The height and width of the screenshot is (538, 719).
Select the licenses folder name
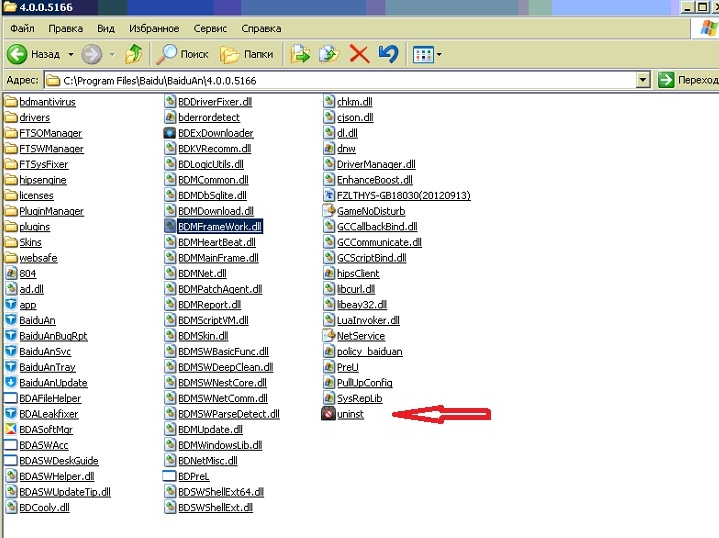tap(36, 195)
